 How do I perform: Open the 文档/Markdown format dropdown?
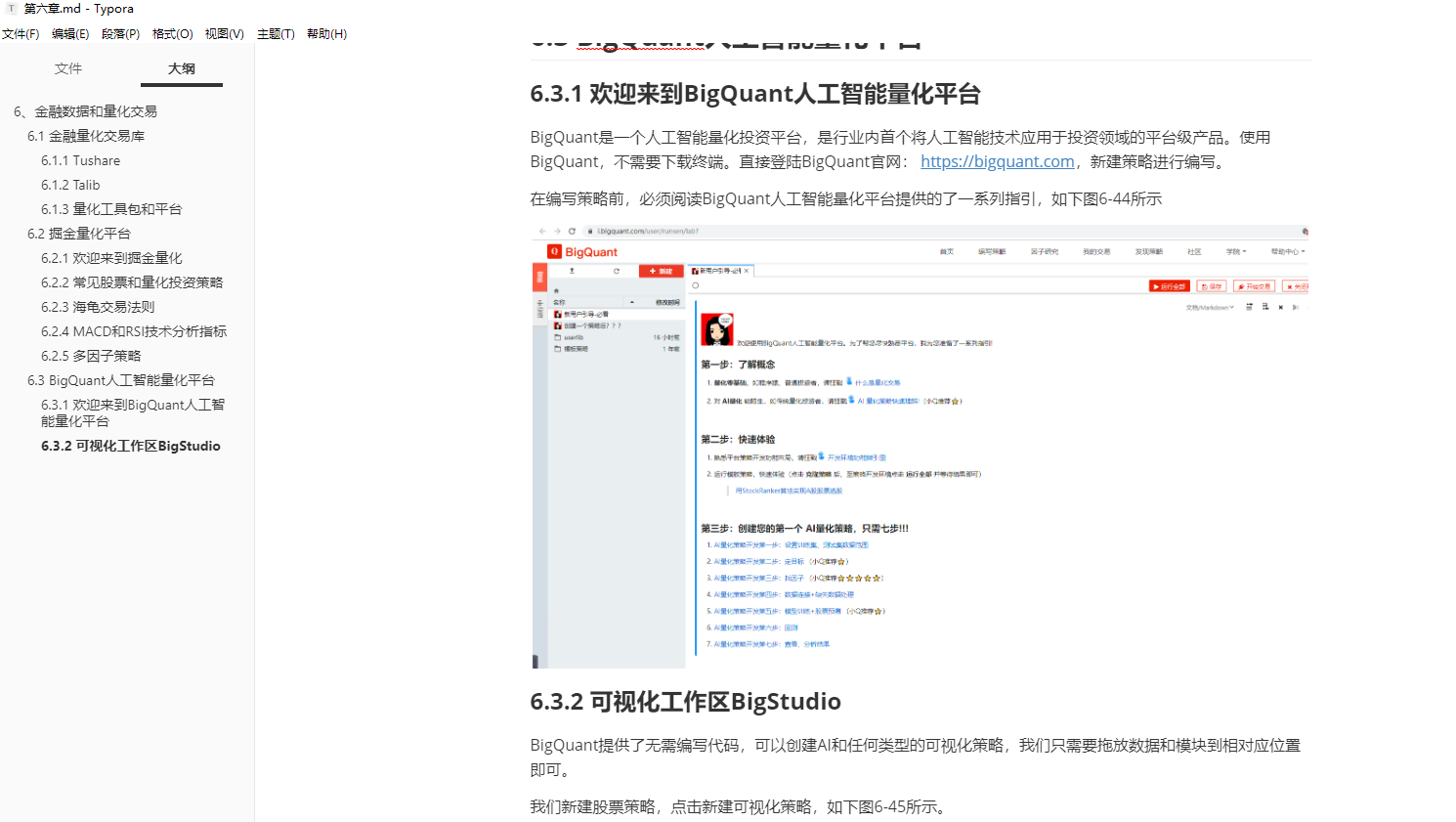[1210, 307]
